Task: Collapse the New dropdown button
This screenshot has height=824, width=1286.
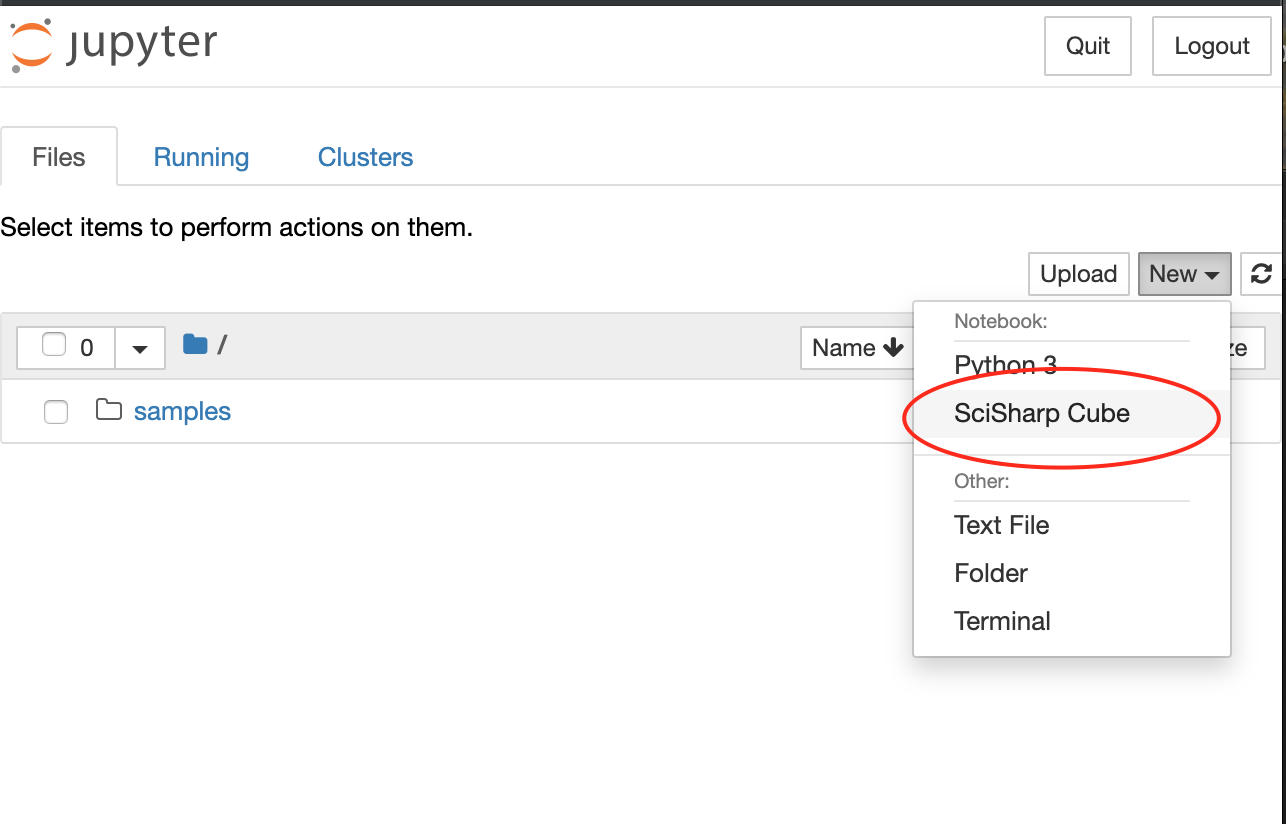Action: coord(1184,273)
